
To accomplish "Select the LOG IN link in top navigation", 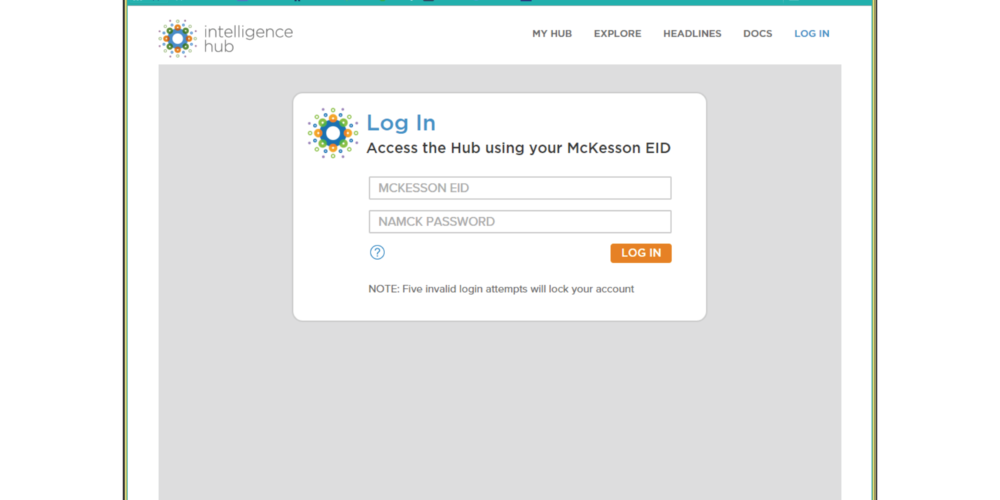I will (x=811, y=34).
